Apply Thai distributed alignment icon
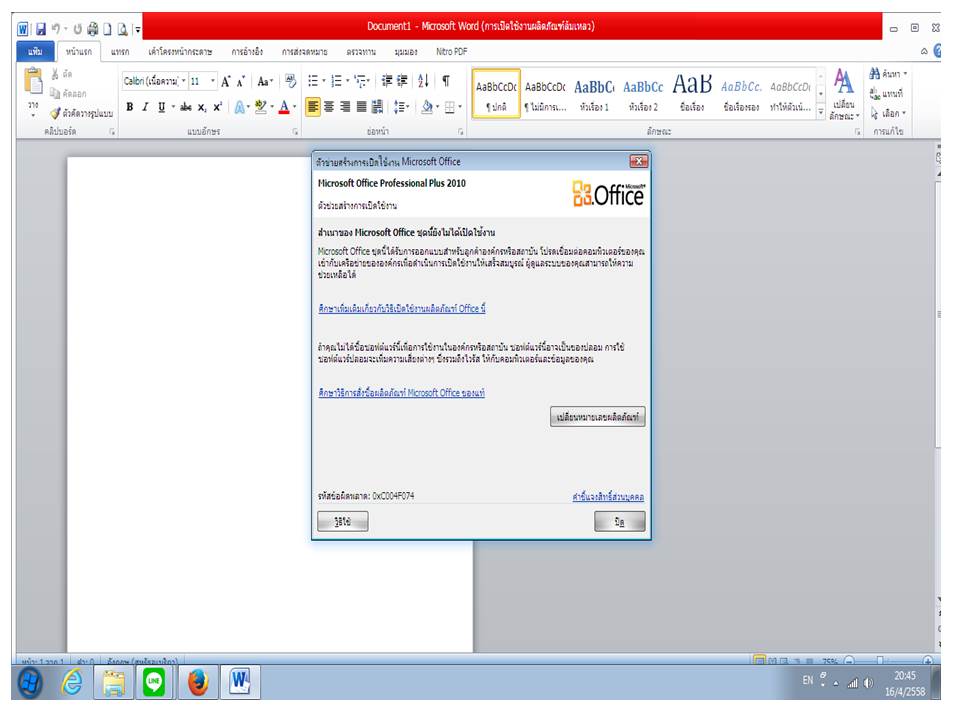Image resolution: width=960 pixels, height=720 pixels. (378, 107)
